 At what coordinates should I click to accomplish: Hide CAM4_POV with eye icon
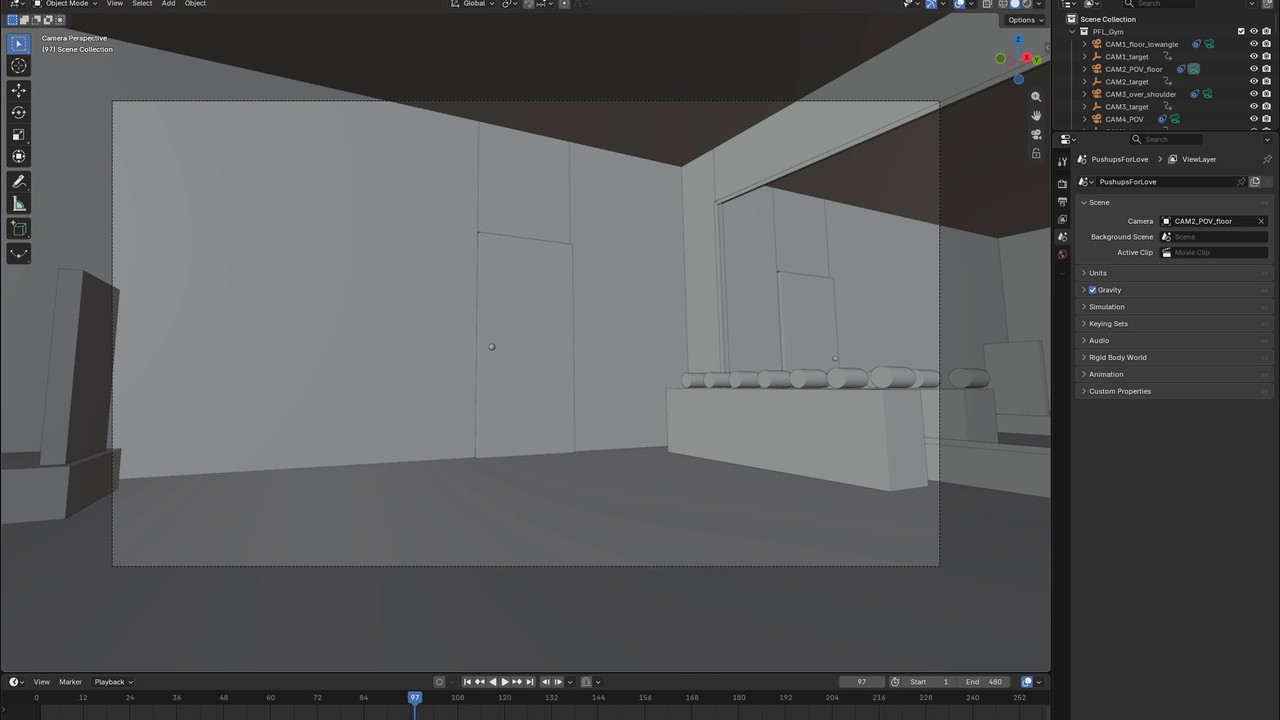(x=1254, y=119)
